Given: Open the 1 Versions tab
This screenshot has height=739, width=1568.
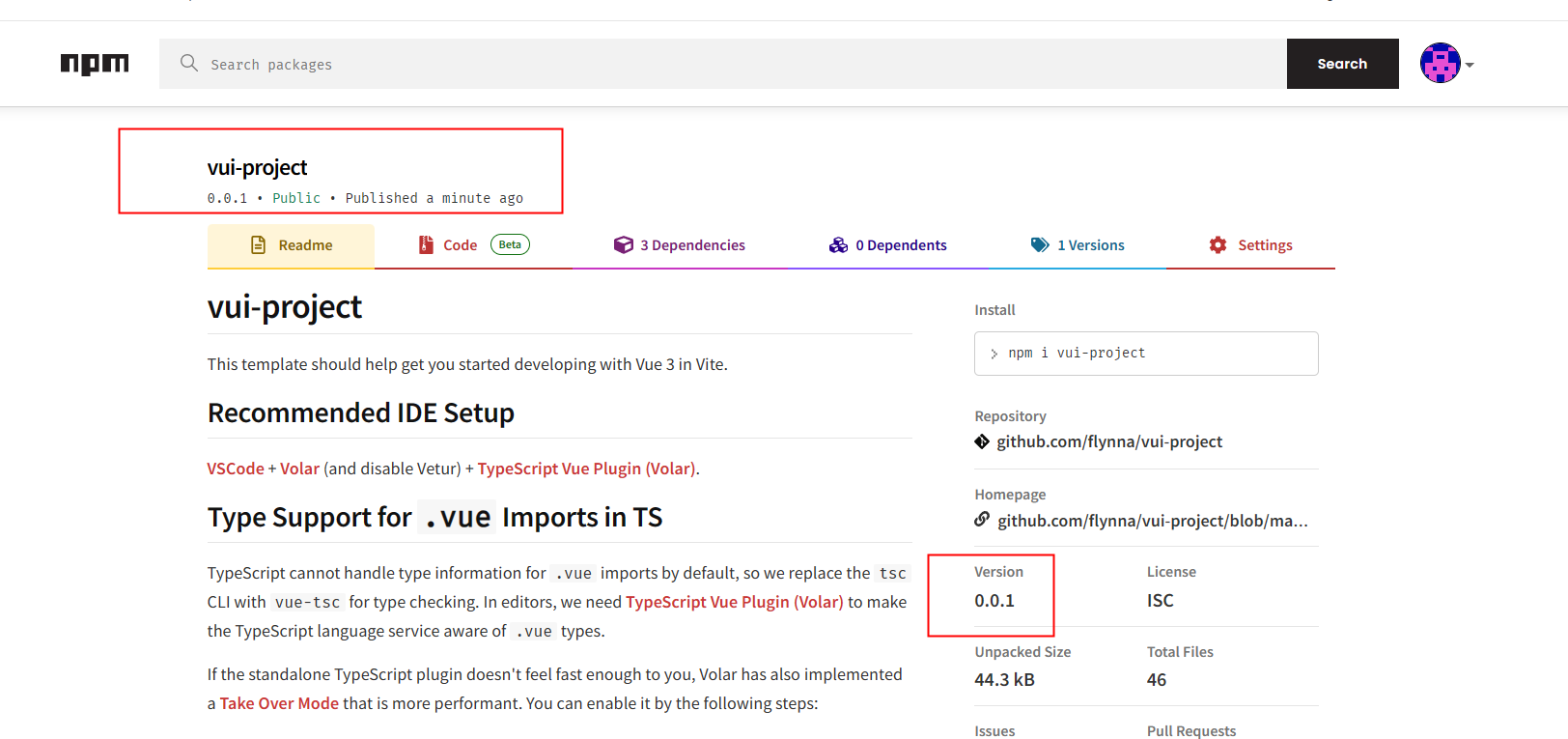Looking at the screenshot, I should [1078, 245].
